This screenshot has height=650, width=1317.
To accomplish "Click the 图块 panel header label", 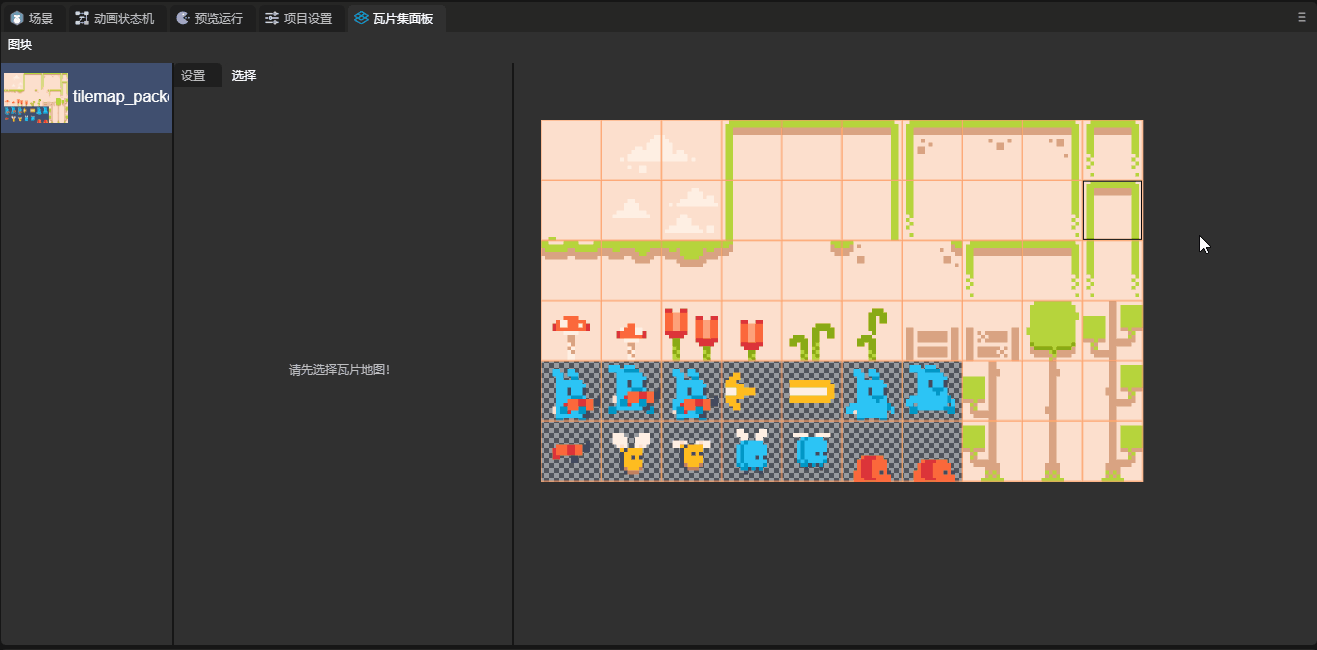I will tap(20, 45).
